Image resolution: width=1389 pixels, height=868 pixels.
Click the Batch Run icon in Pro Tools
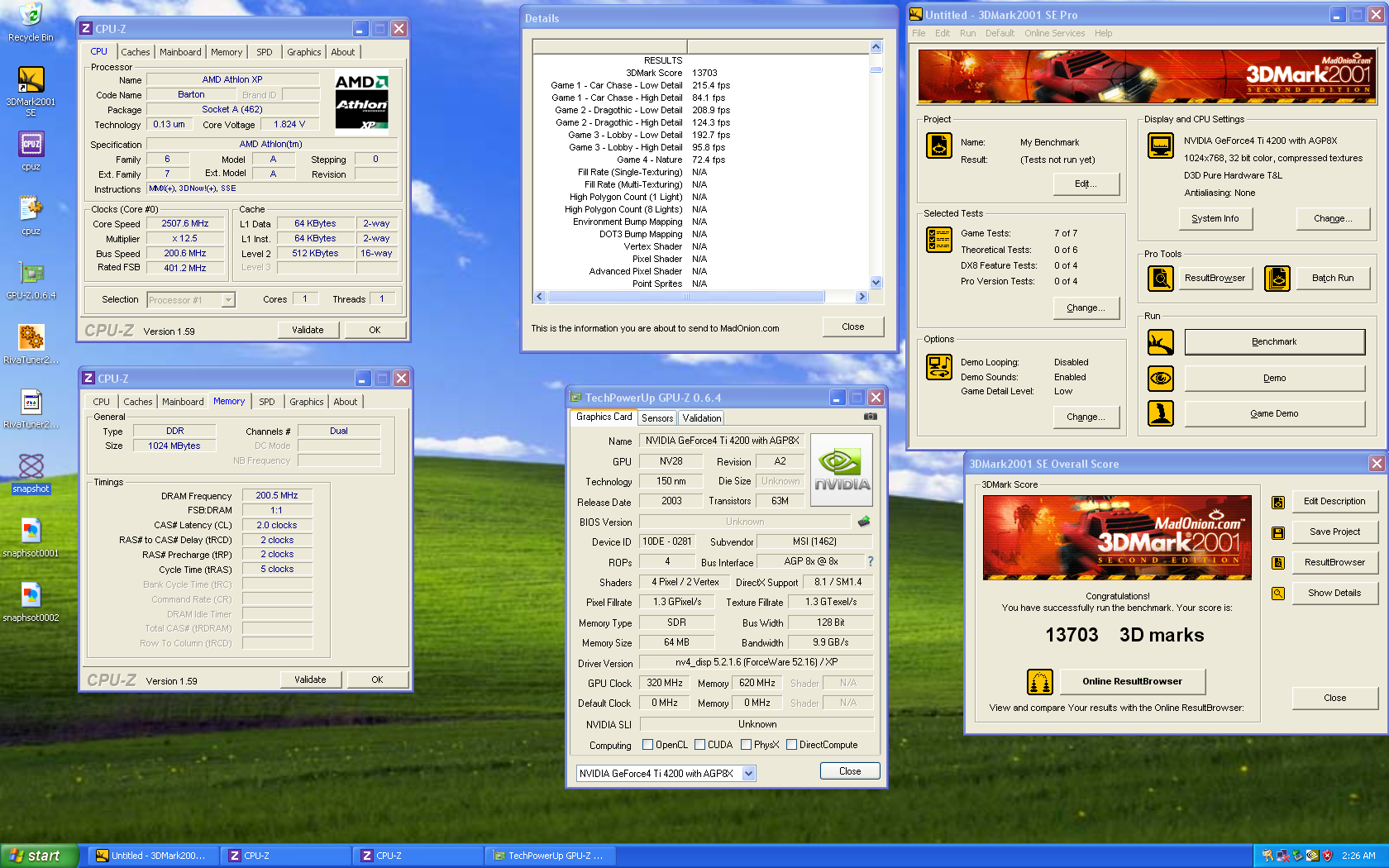pos(1277,278)
